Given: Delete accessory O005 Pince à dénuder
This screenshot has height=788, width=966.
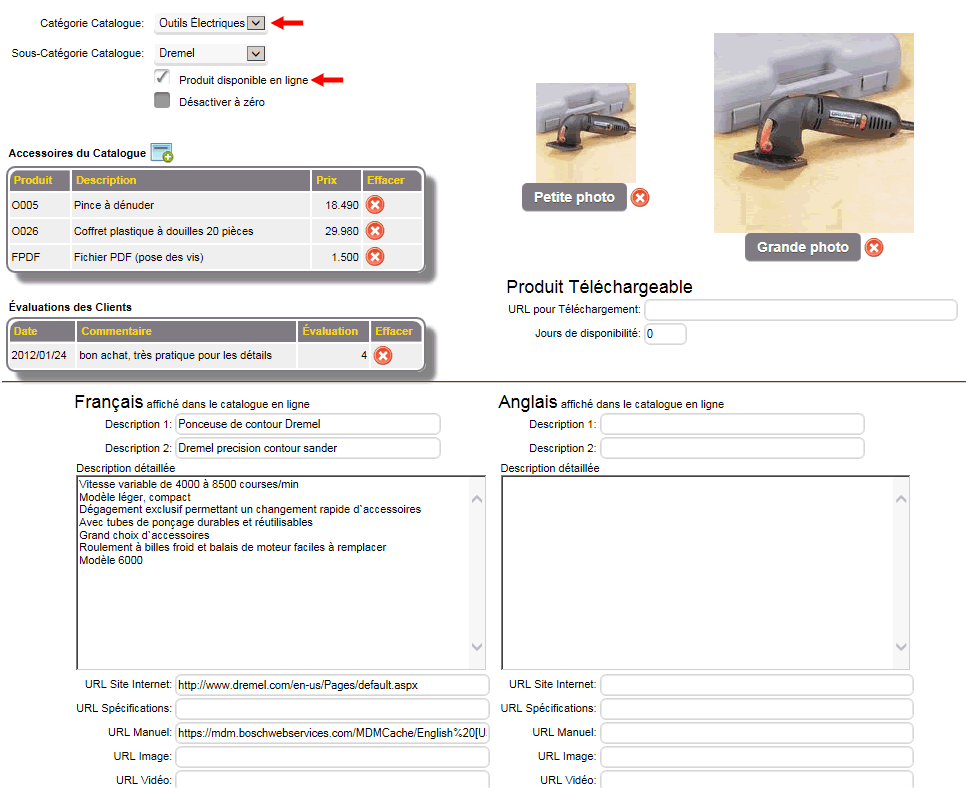Looking at the screenshot, I should pos(375,205).
